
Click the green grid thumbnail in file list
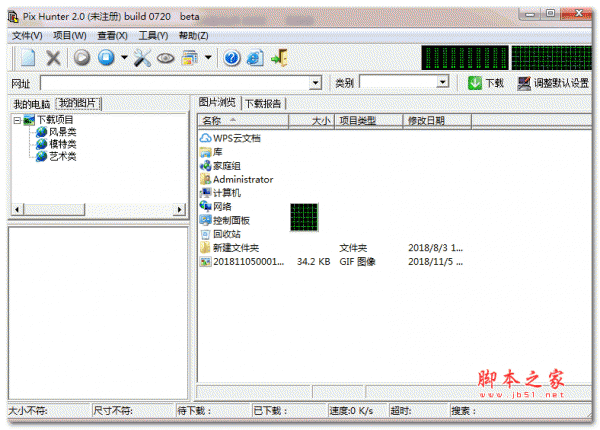[304, 217]
